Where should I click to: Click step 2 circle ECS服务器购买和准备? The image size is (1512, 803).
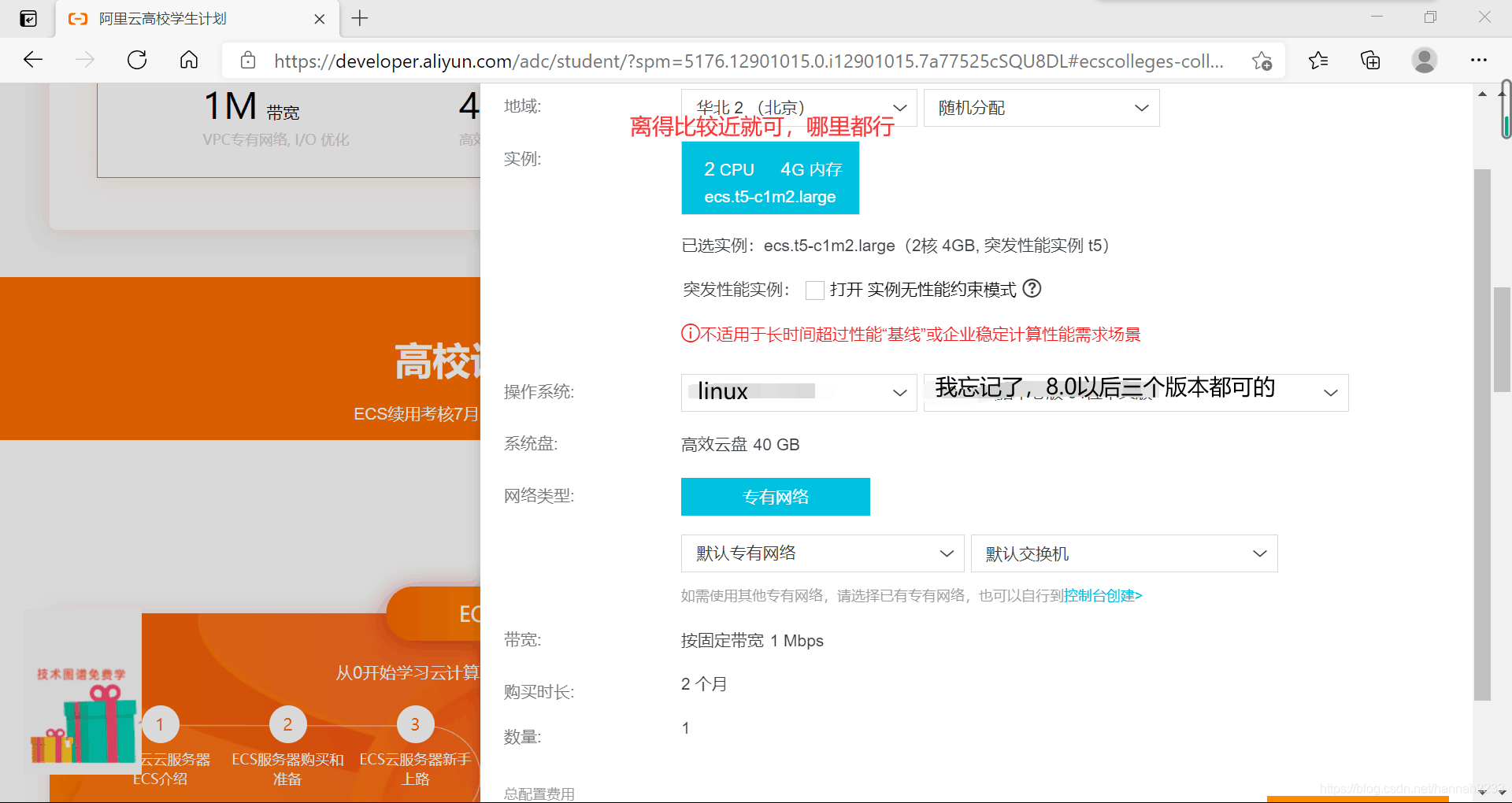pos(287,724)
